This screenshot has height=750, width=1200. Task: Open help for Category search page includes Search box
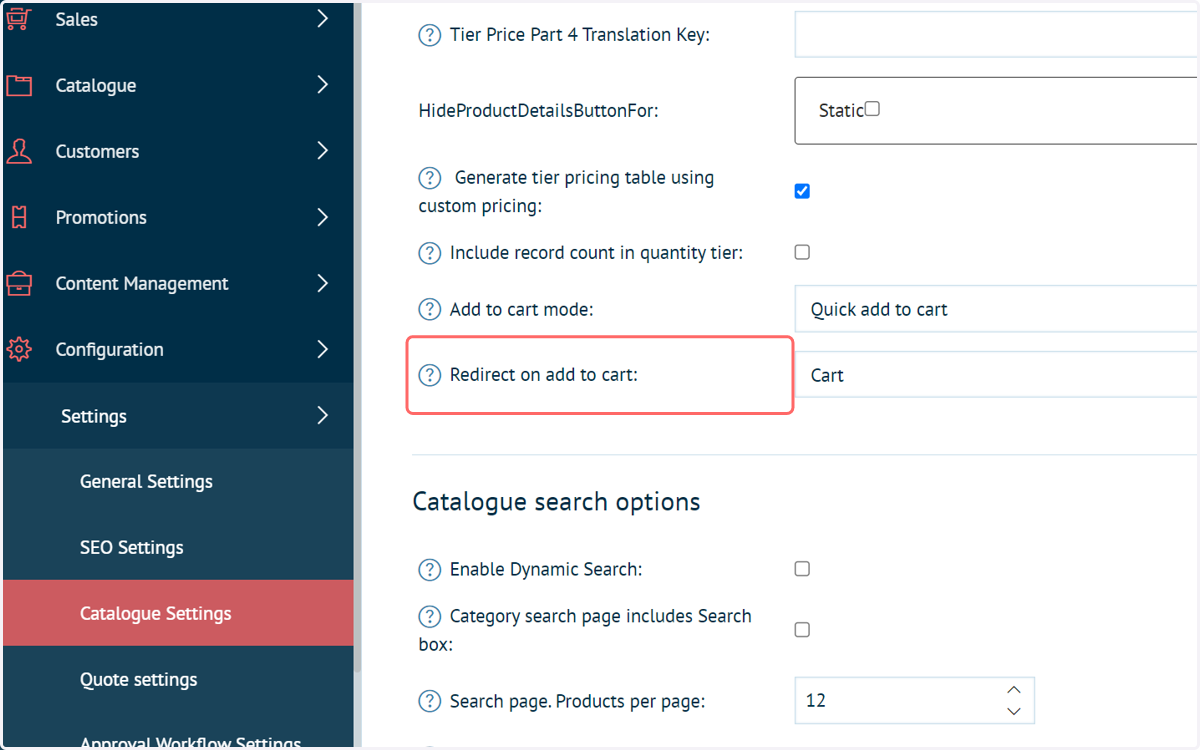[x=429, y=616]
